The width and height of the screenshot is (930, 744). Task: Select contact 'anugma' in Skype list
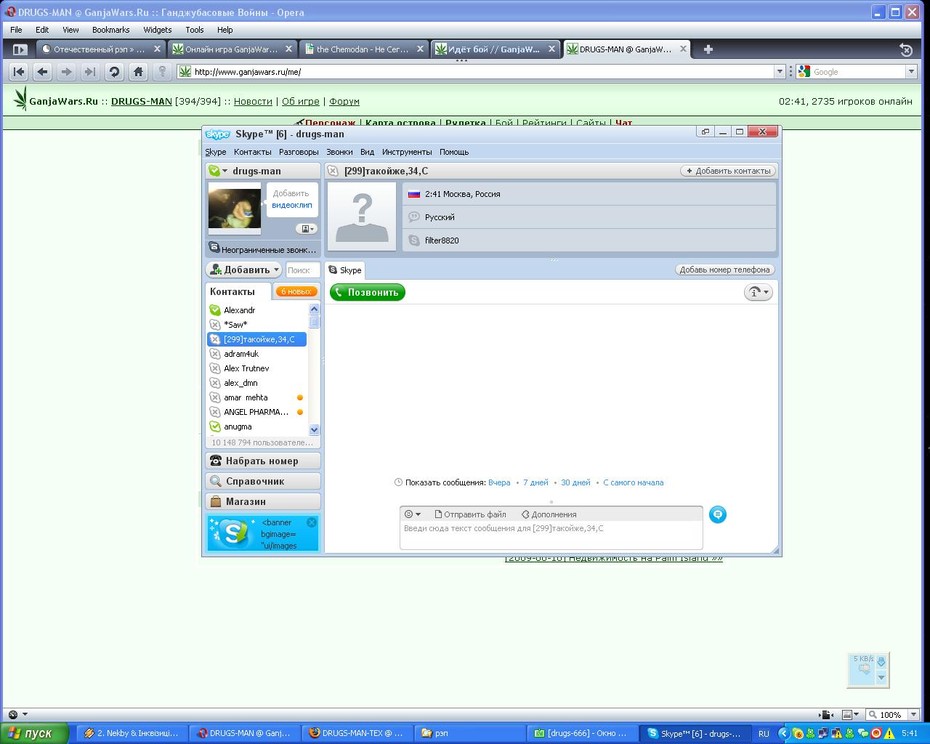coord(257,427)
